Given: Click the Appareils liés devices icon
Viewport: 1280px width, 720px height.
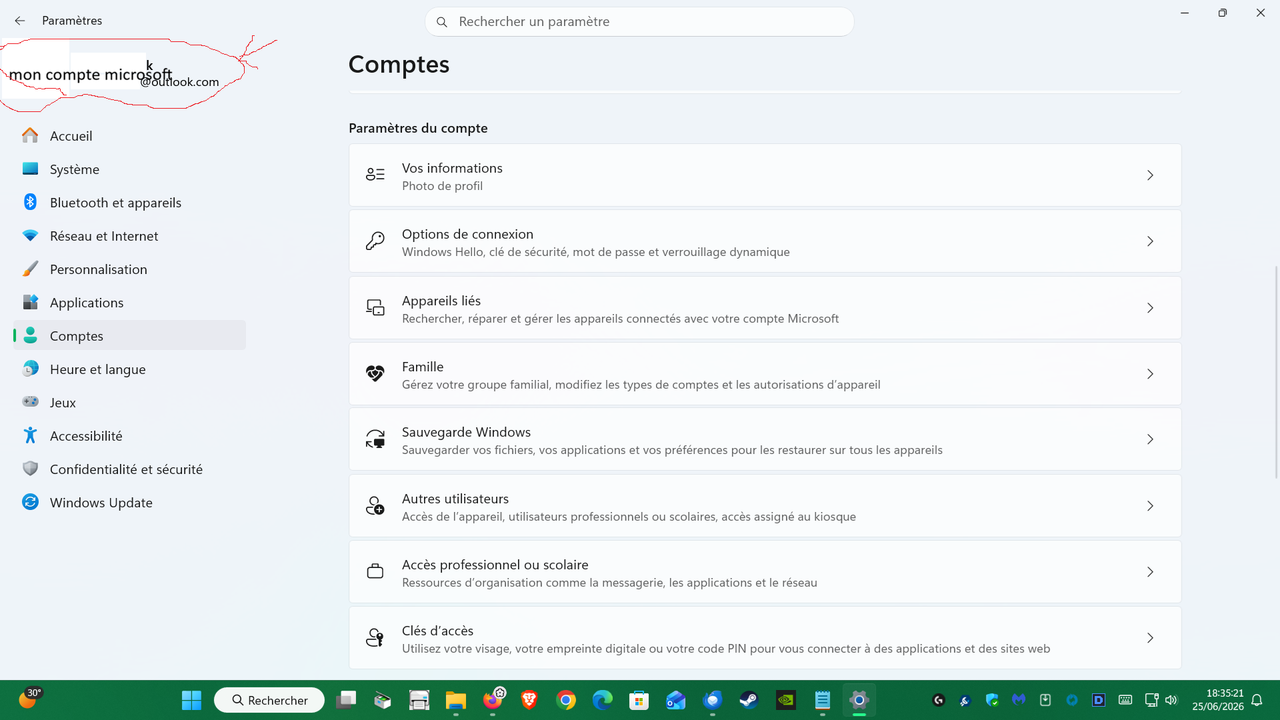Looking at the screenshot, I should point(375,308).
